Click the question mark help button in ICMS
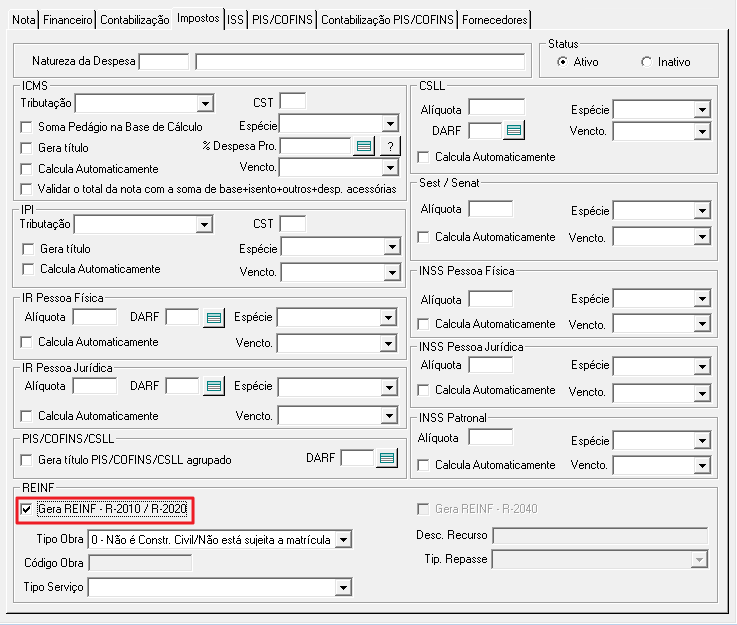Screen dimensions: 737x625 390,147
